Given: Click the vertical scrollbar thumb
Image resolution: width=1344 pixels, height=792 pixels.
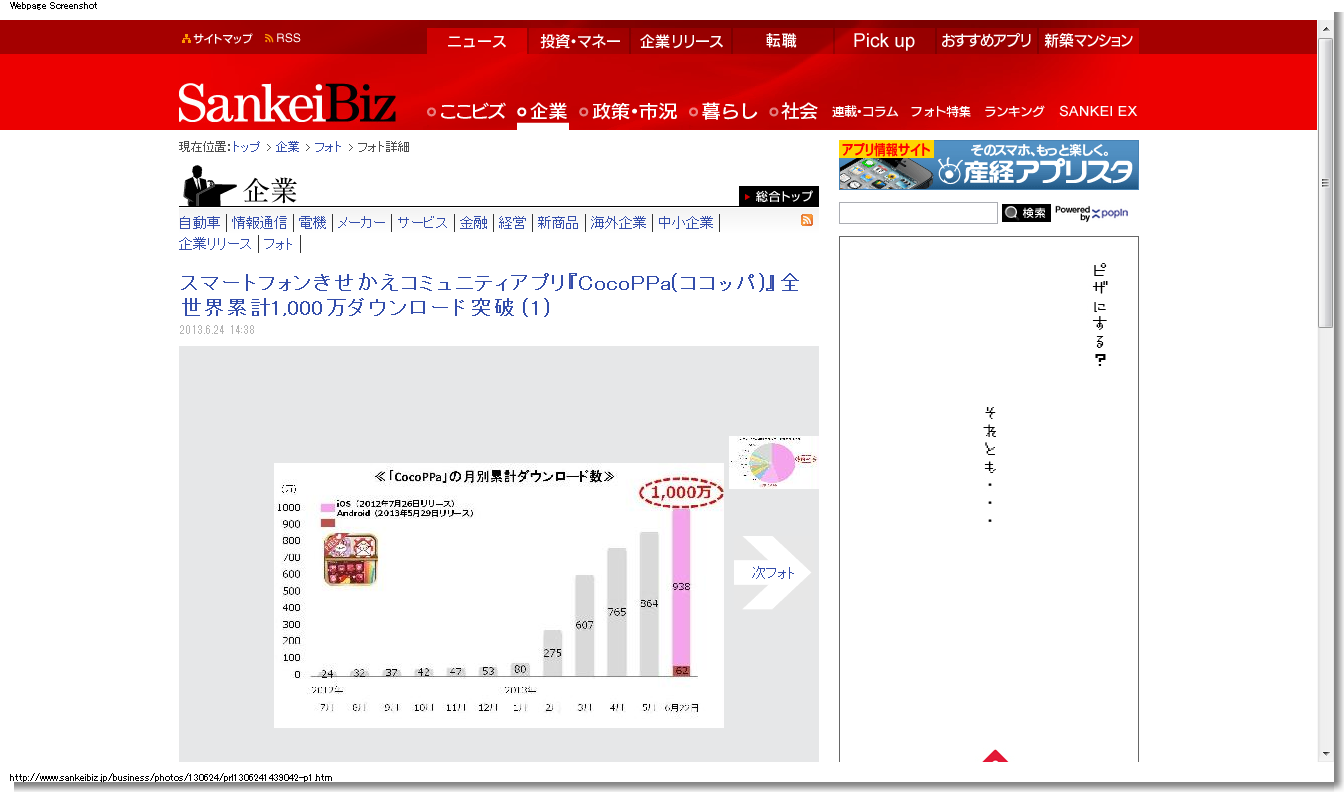Looking at the screenshot, I should point(1326,183).
